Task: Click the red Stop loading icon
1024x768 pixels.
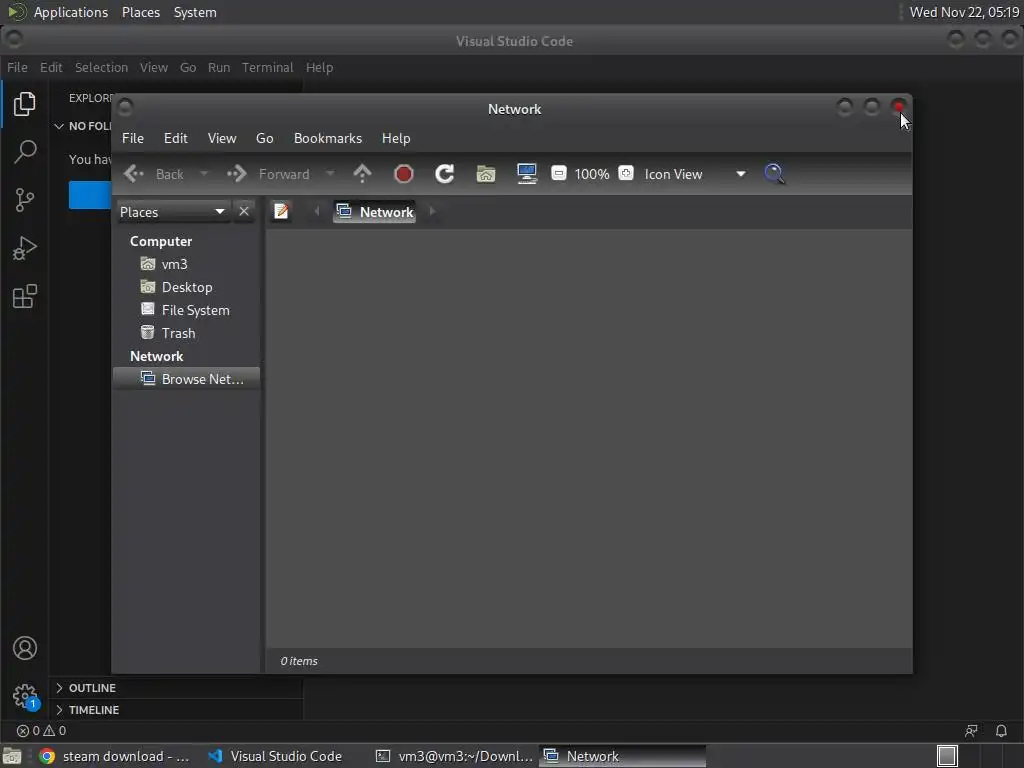Action: pos(404,174)
